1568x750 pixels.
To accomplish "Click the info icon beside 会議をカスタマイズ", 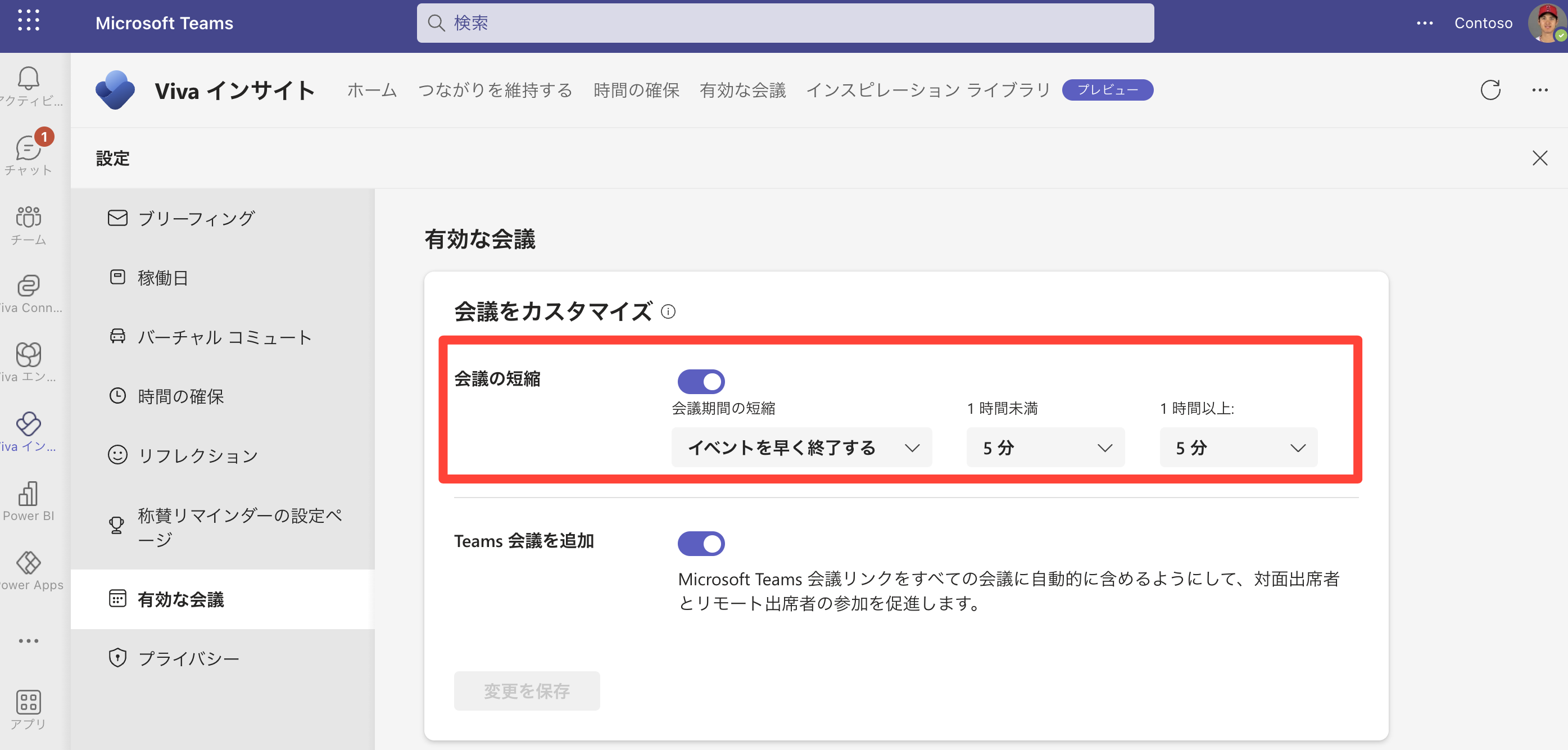I will [x=668, y=311].
